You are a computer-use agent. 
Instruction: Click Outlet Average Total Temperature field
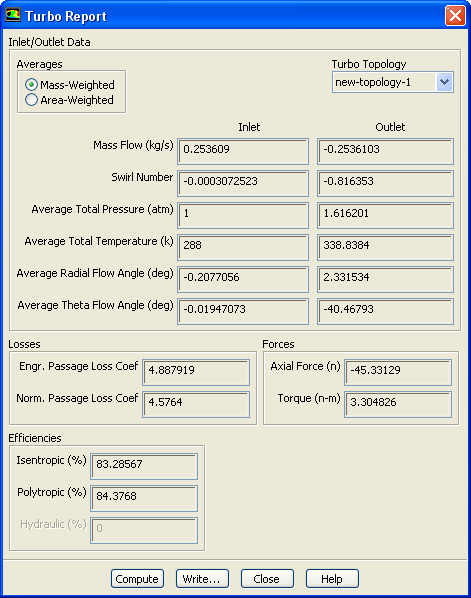(385, 248)
